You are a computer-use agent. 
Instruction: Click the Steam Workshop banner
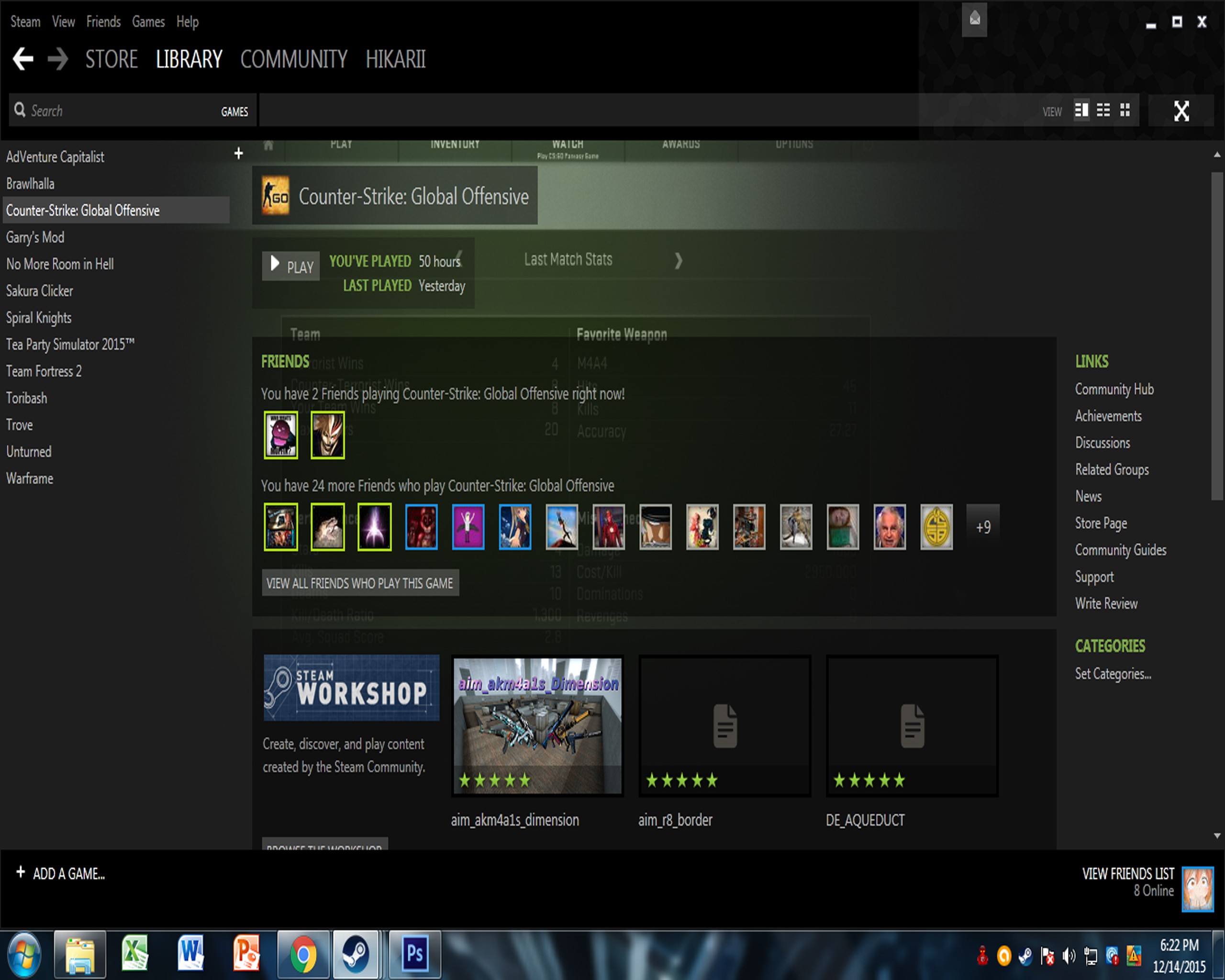(351, 689)
